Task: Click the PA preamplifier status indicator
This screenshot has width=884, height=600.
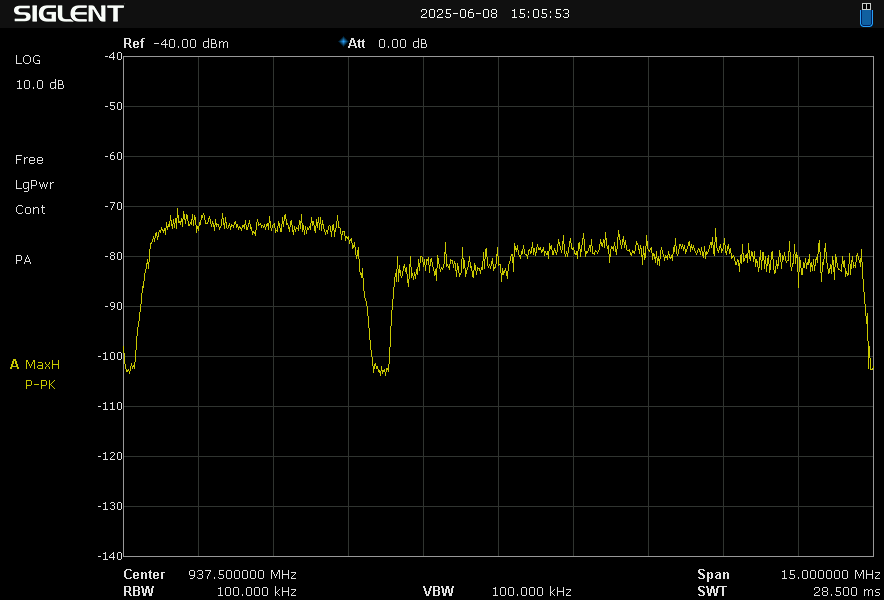Action: 23,259
